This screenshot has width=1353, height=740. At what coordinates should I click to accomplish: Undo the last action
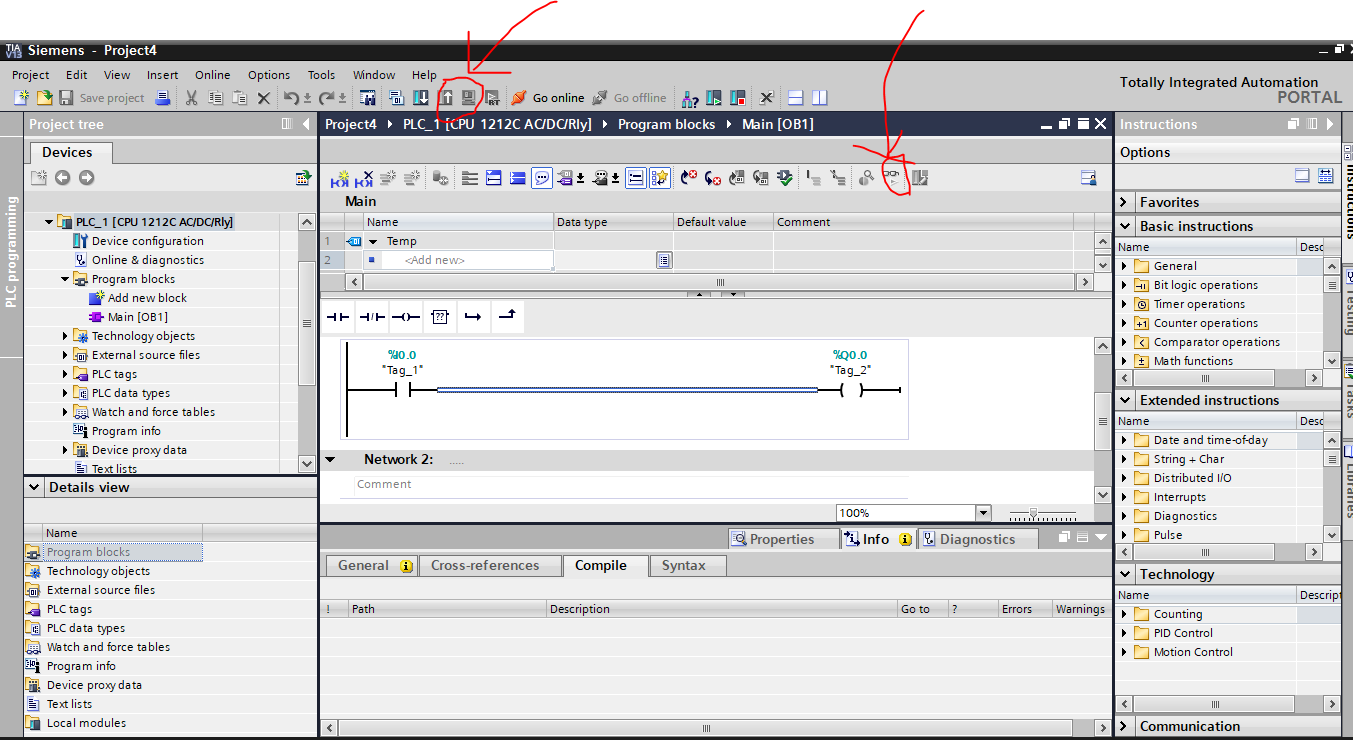pos(291,98)
